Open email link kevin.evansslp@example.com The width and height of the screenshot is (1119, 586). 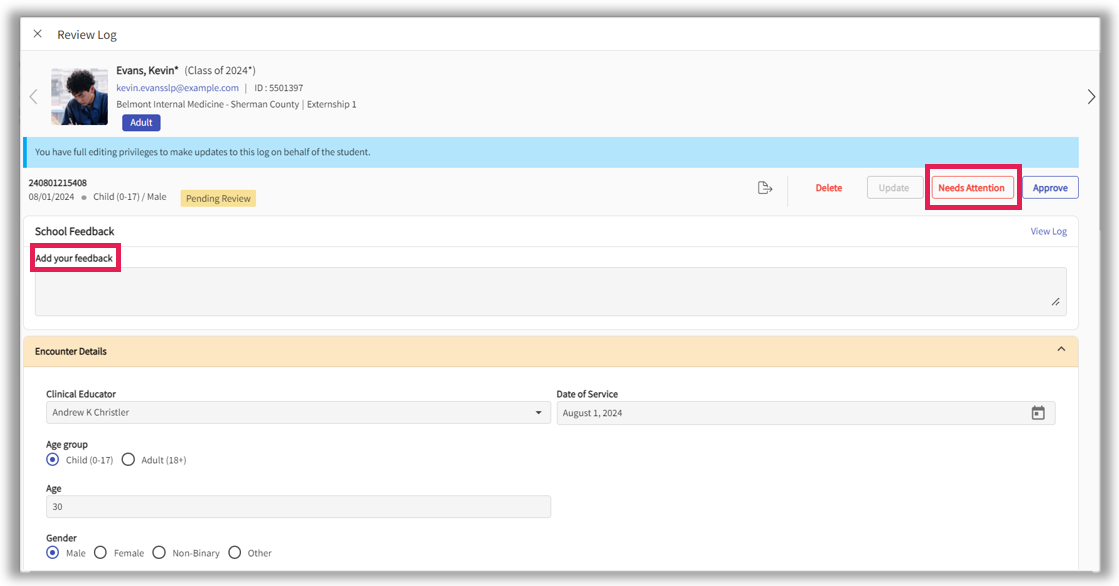click(x=178, y=88)
